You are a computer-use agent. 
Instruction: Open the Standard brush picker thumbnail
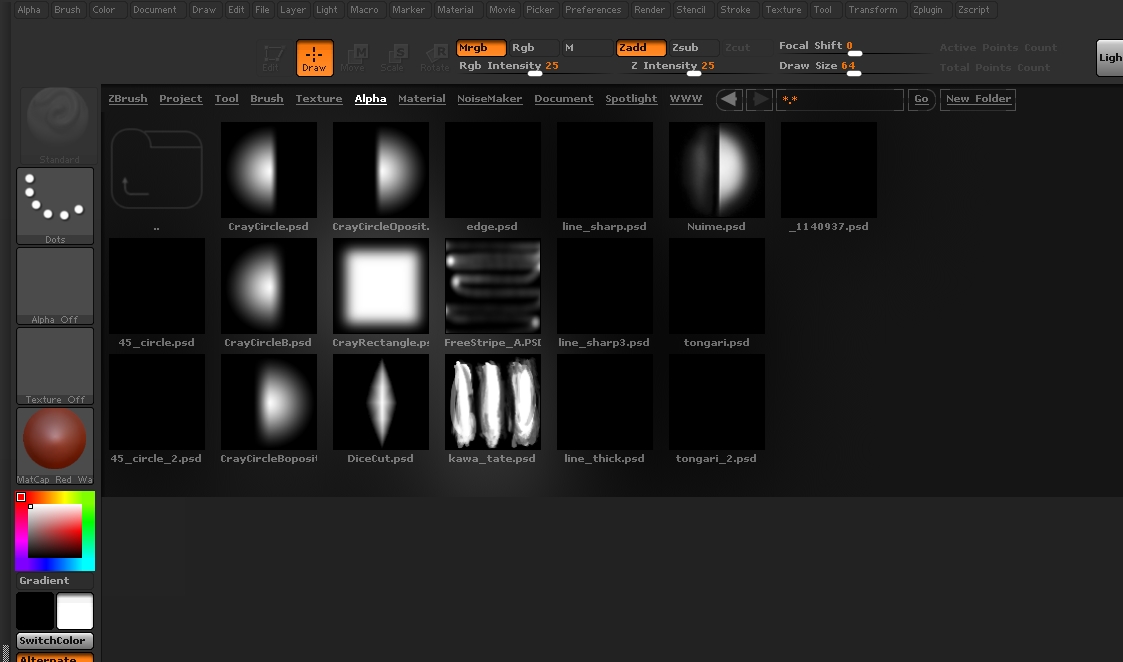[x=55, y=122]
